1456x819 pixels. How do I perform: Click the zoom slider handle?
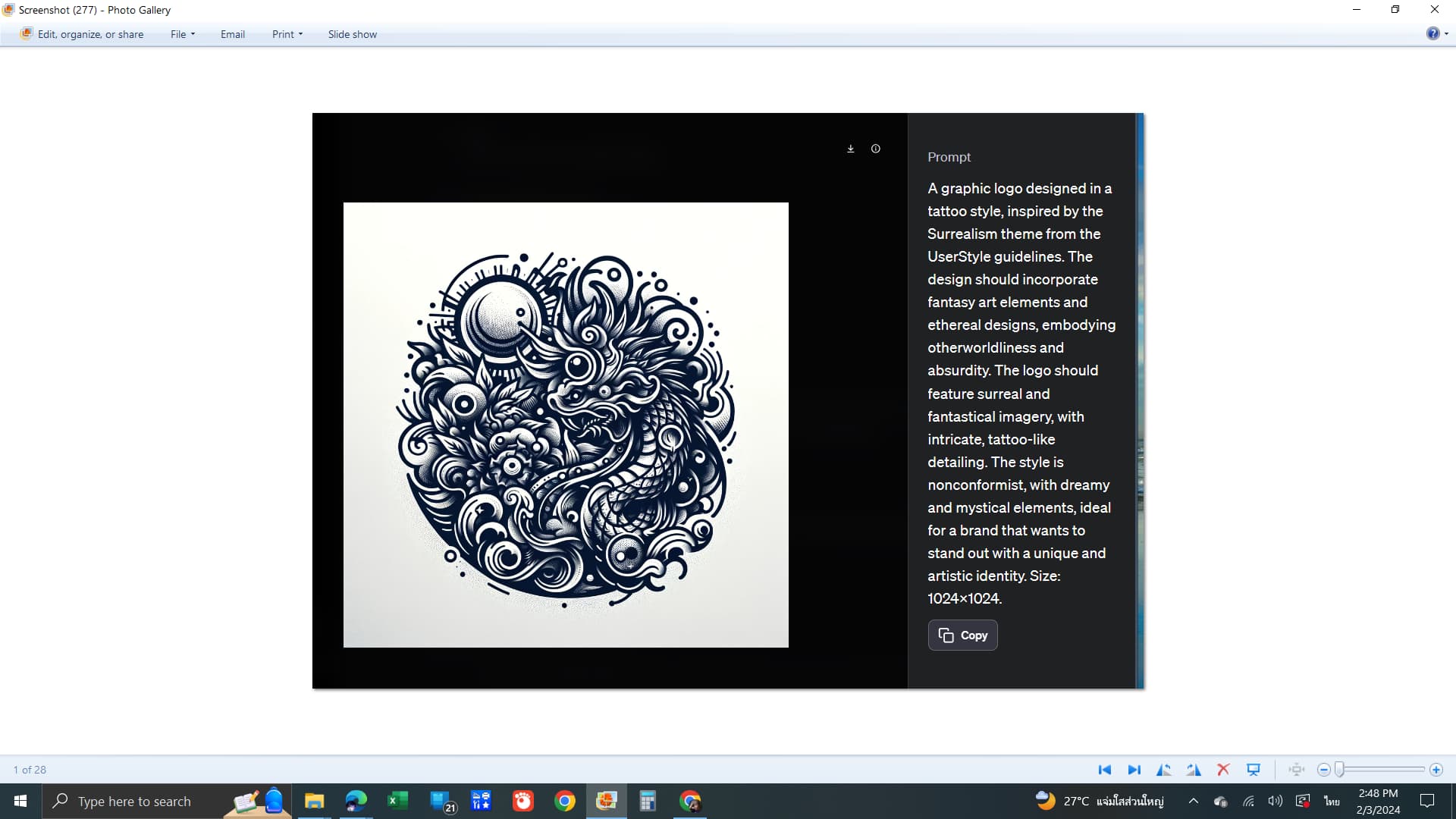tap(1340, 770)
